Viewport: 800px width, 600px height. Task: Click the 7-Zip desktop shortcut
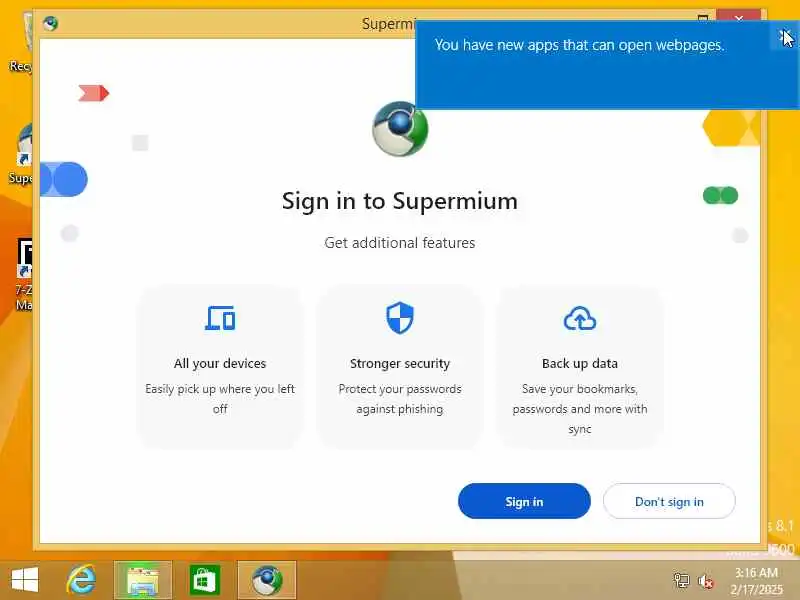[23, 274]
